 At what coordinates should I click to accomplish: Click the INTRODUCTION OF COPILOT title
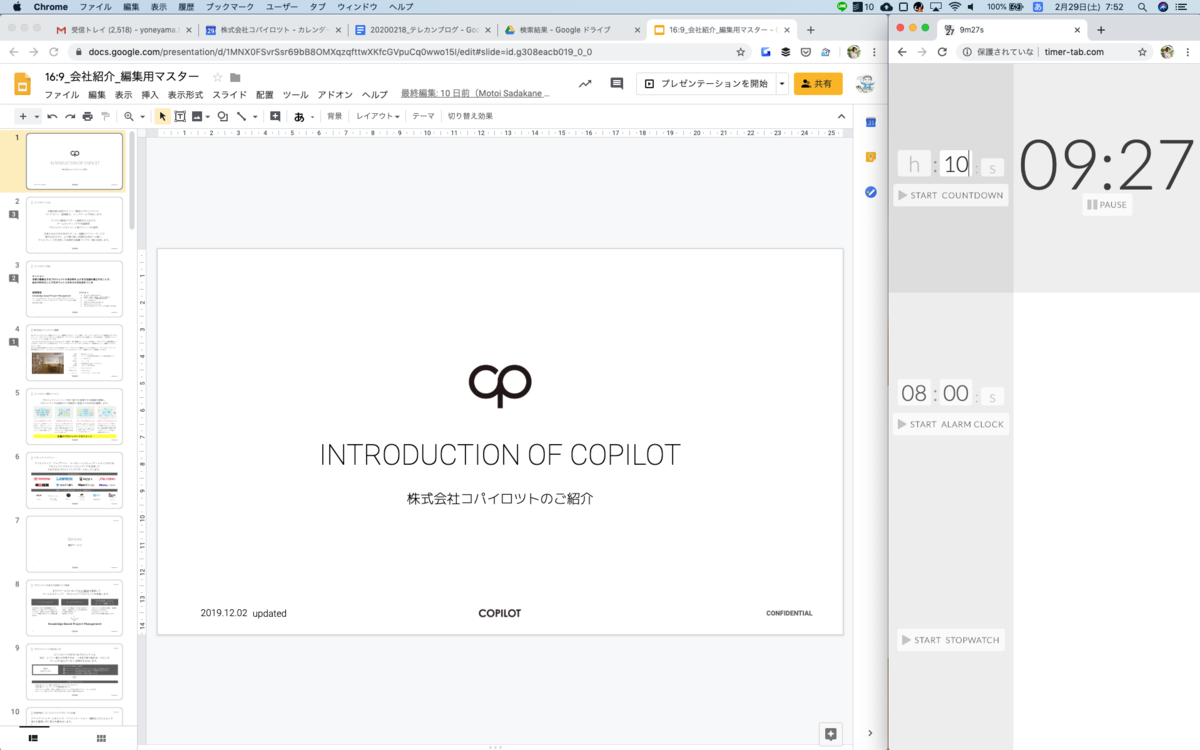(500, 455)
